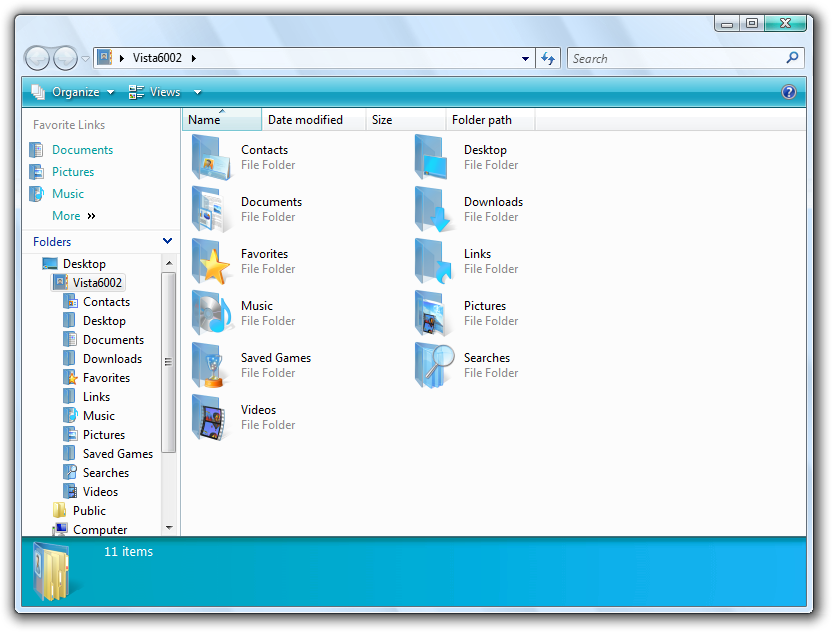The width and height of the screenshot is (832, 632).
Task: Open the Saved Games folder icon
Action: coord(211,366)
